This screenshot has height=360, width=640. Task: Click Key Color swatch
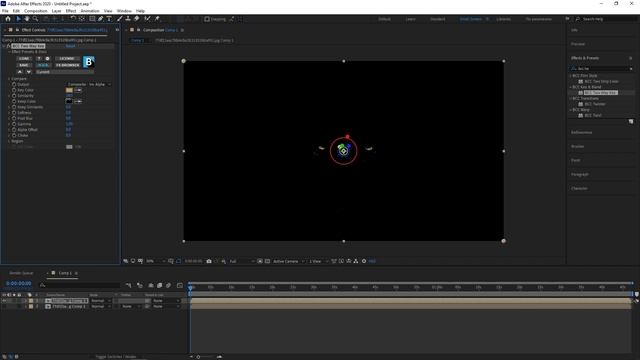coord(69,90)
